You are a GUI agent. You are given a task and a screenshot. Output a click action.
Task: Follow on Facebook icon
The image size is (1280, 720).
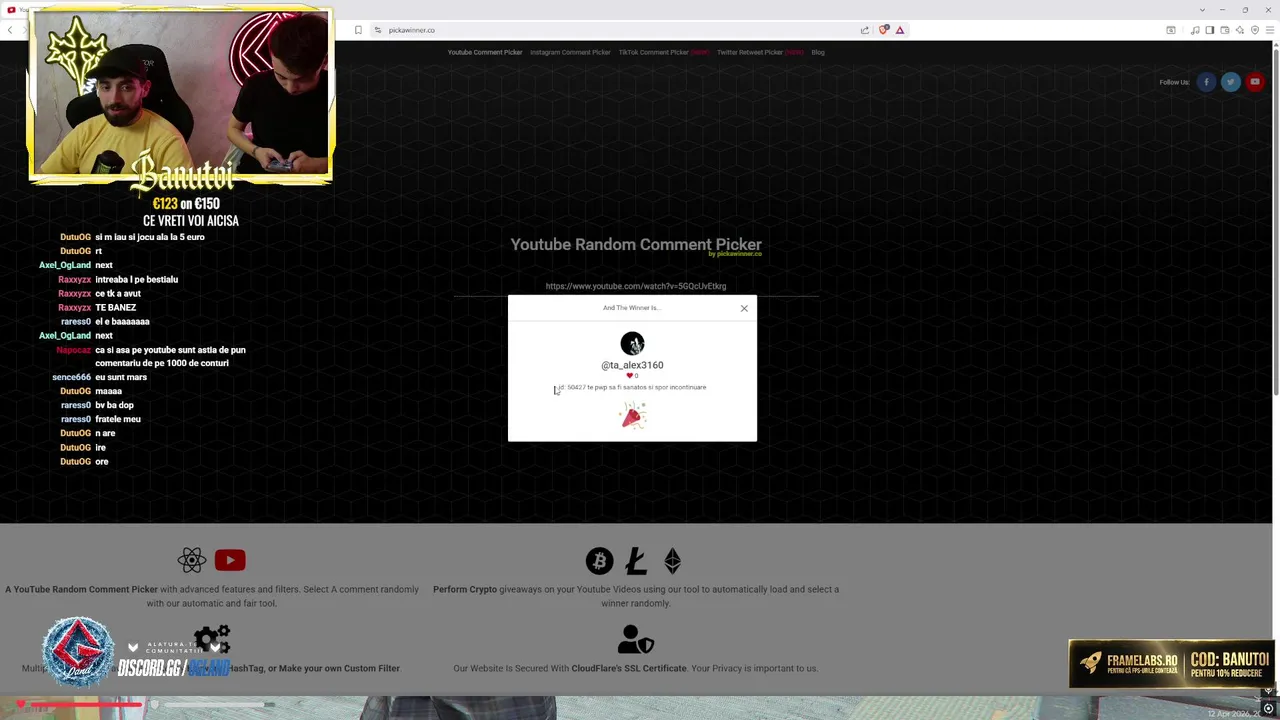[1206, 82]
